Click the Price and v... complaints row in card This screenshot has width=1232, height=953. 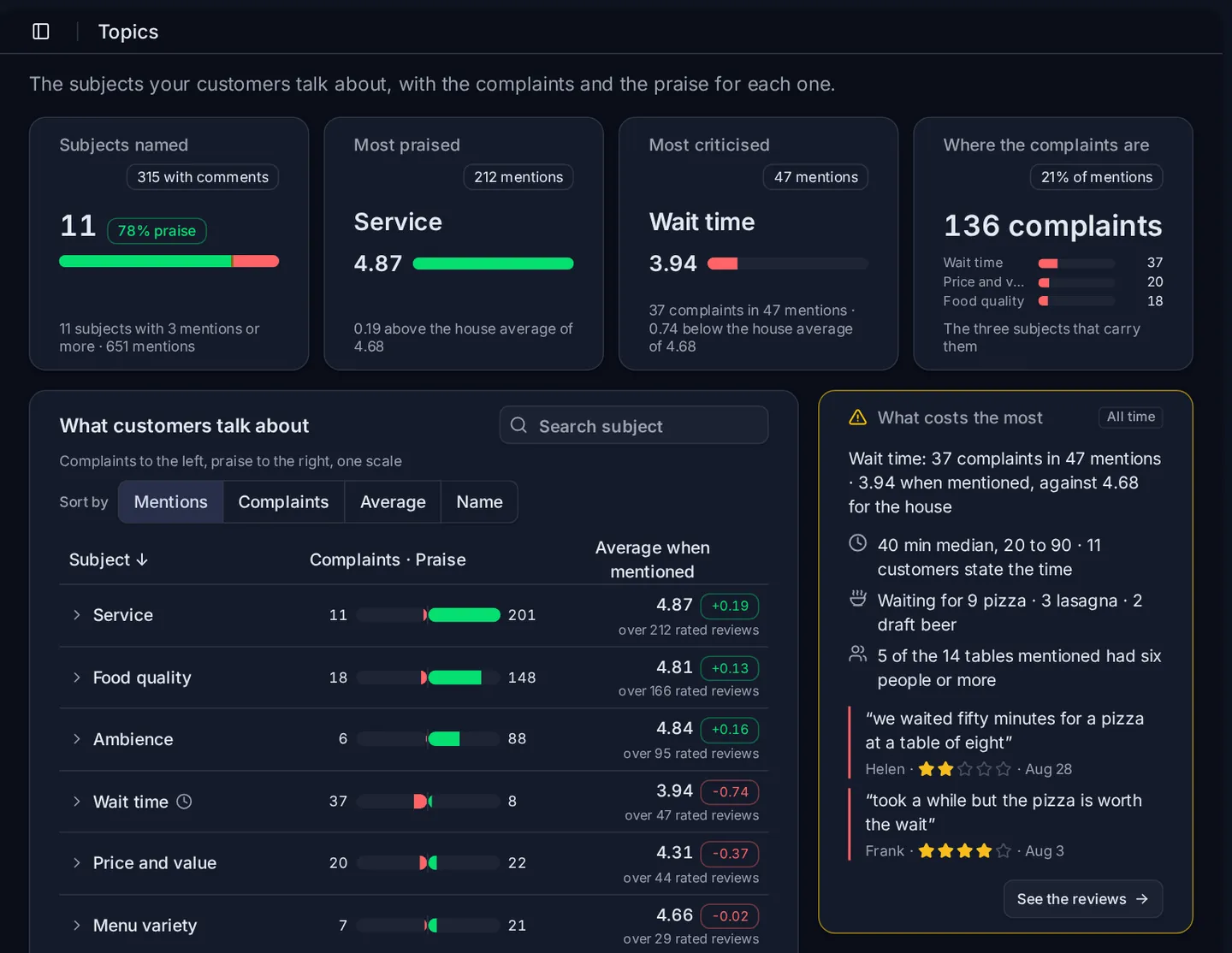tap(1053, 282)
